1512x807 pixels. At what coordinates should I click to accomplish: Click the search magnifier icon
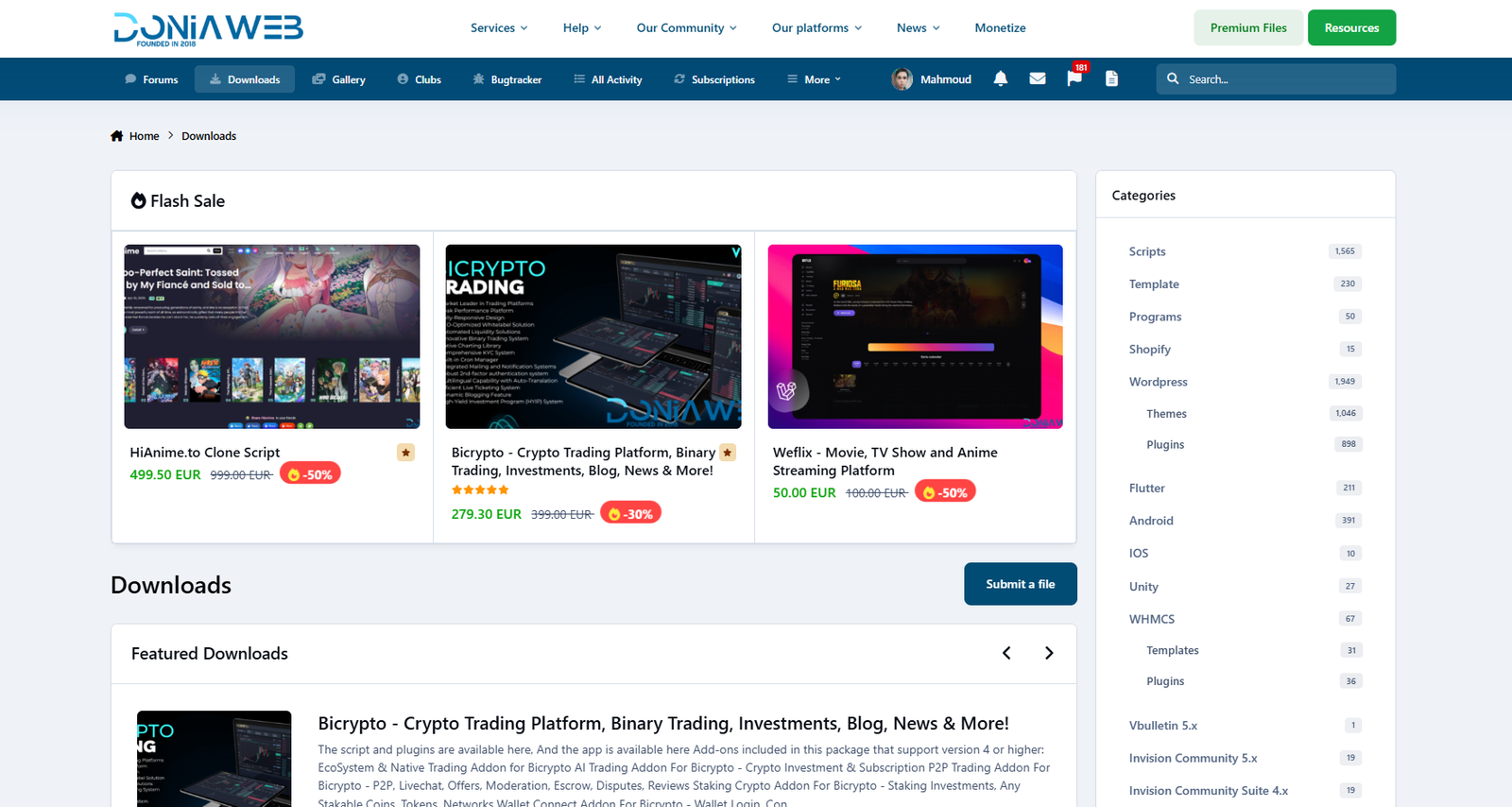[x=1173, y=79]
